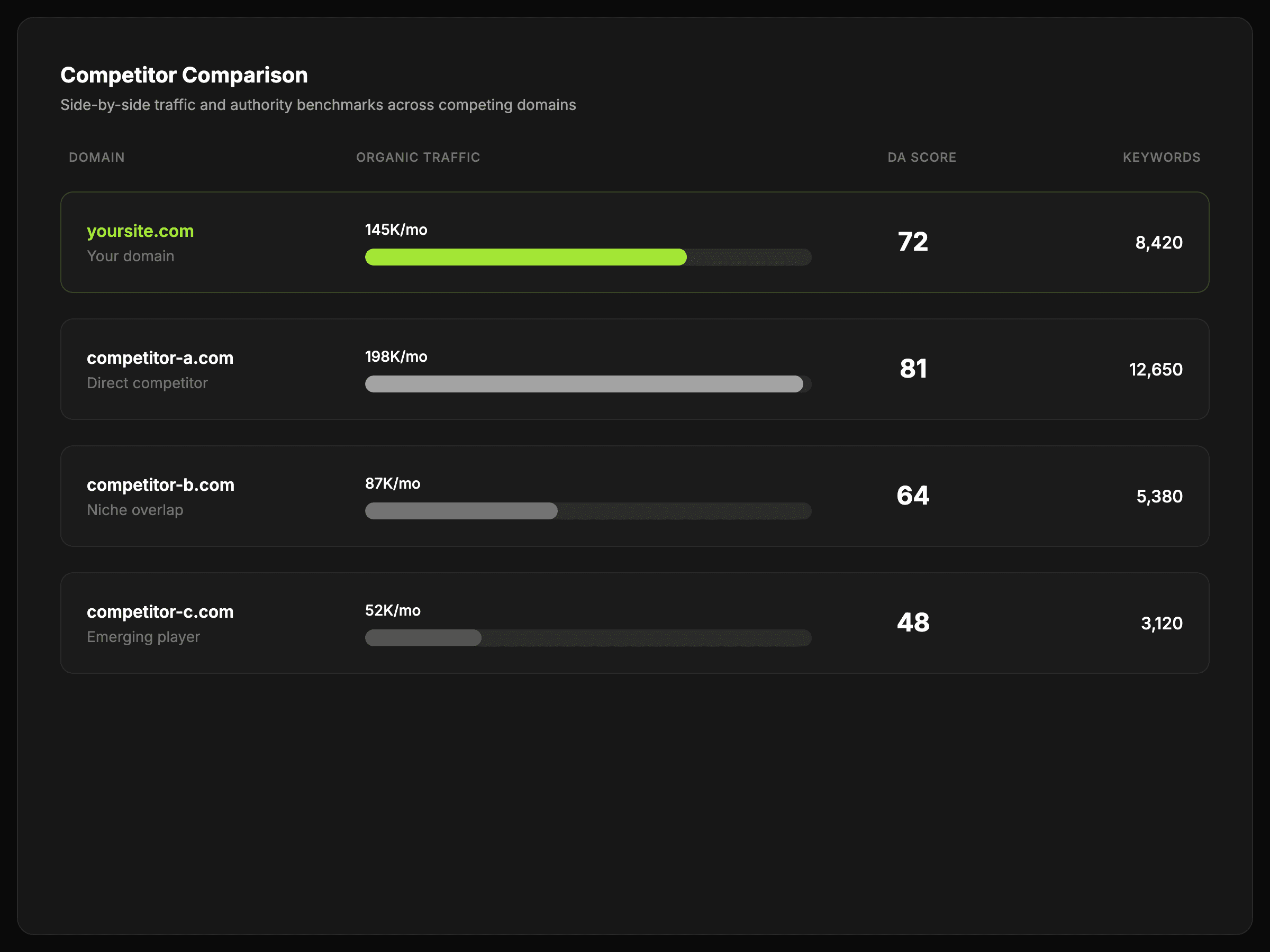Select the DA score 48 value
1270x952 pixels.
912,623
